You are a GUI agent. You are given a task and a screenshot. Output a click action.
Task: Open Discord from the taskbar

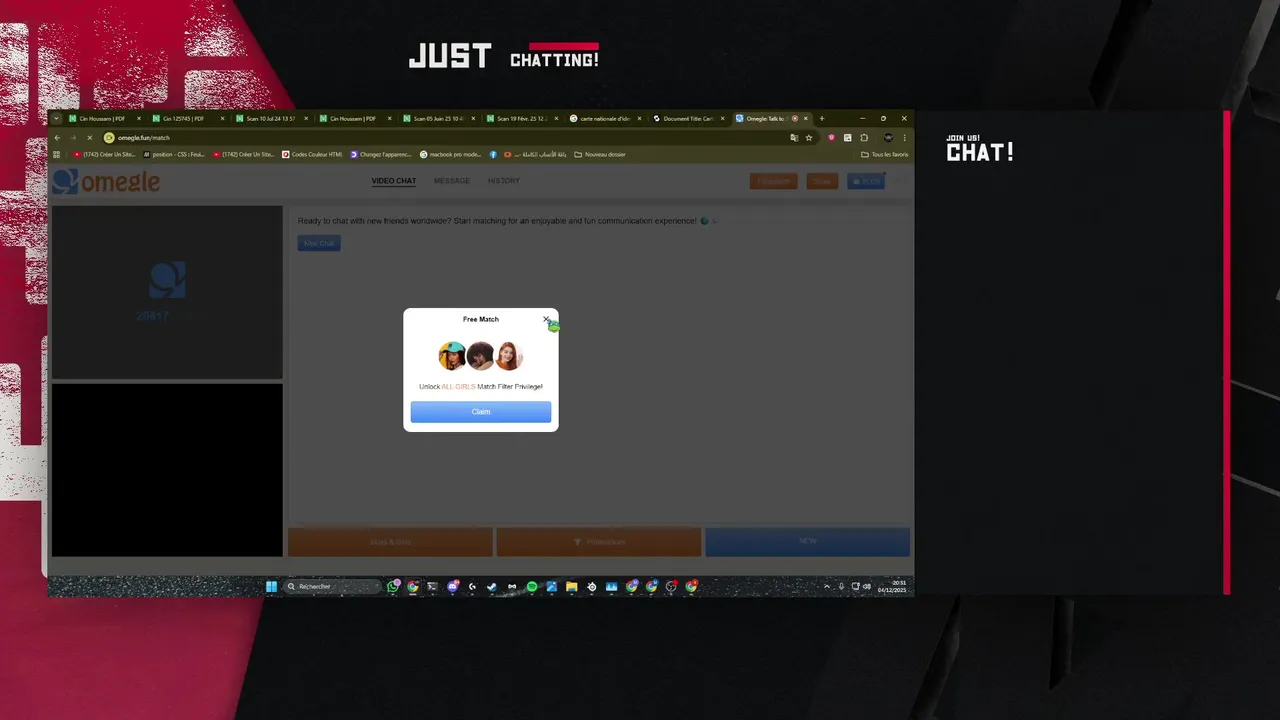point(452,586)
